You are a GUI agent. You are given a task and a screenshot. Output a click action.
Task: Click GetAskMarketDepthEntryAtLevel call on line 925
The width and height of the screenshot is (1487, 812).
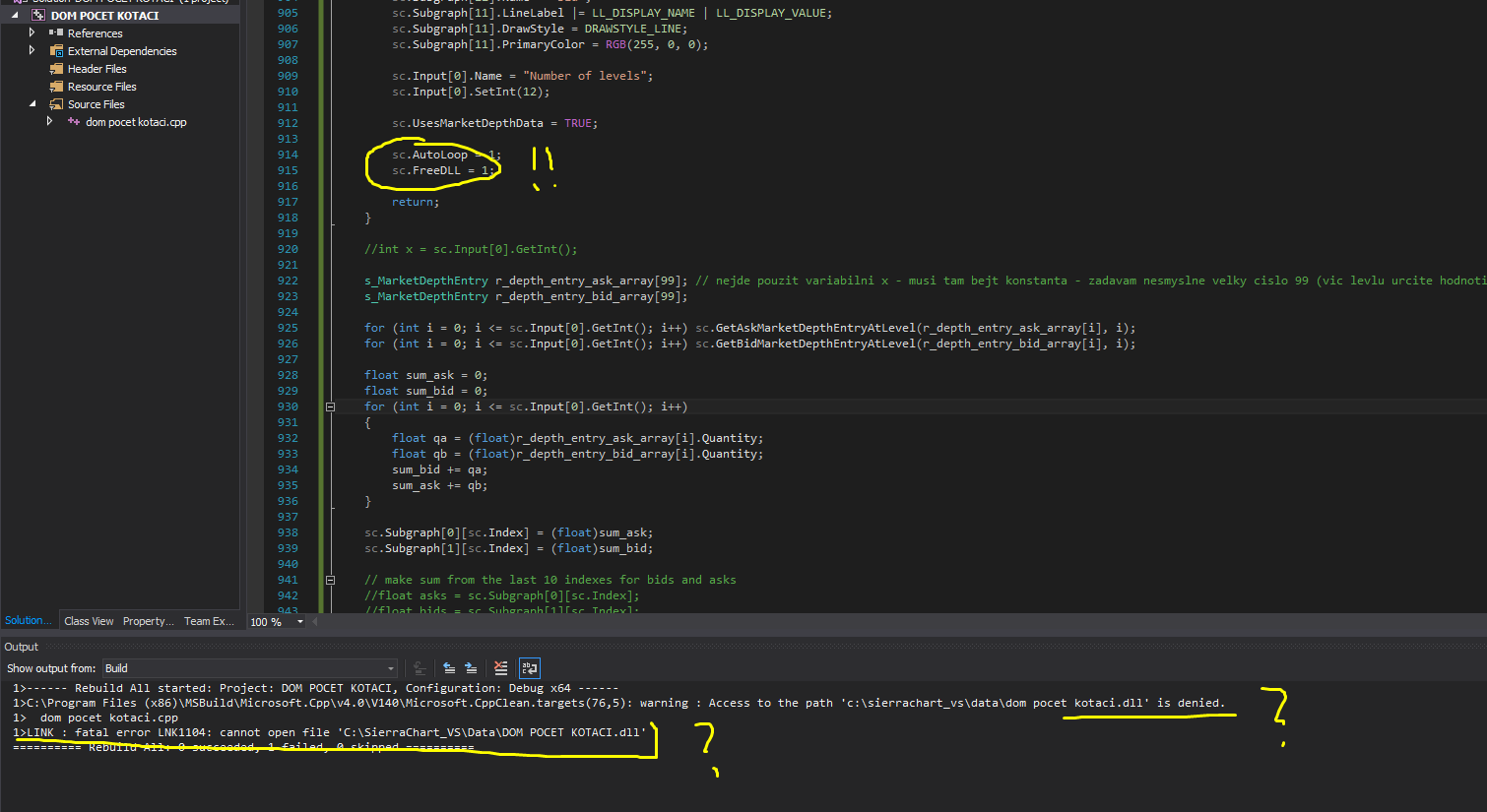(x=915, y=328)
